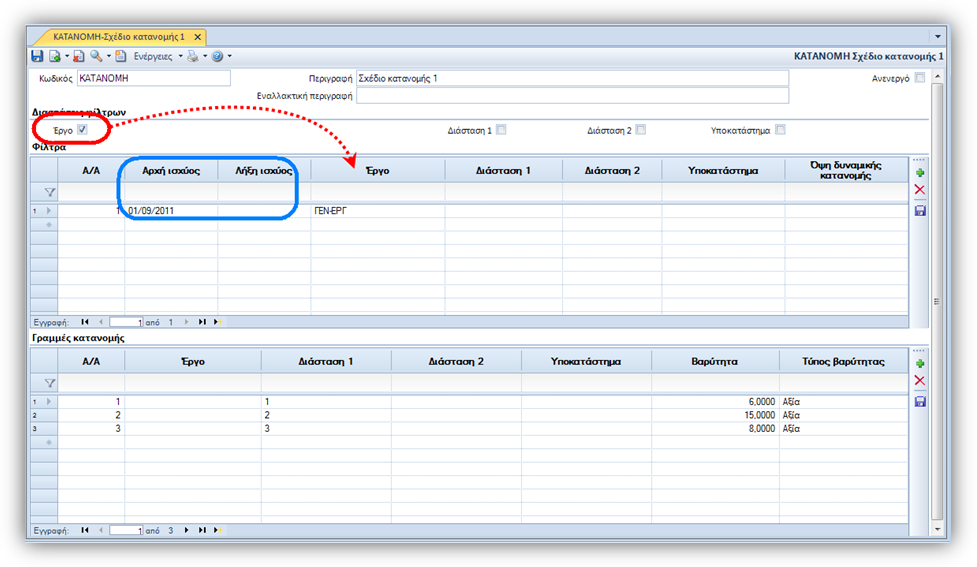Viewport: 977px width, 567px height.
Task: Check the Υποκατάστημα checkbox
Action: pos(780,130)
